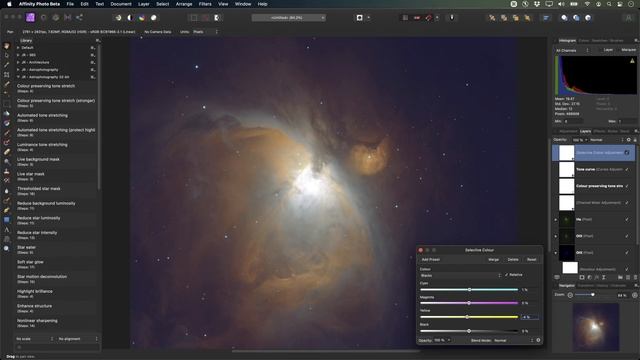Click the histogram Layer button
Viewport: 640px width, 360px height.
tap(608, 50)
